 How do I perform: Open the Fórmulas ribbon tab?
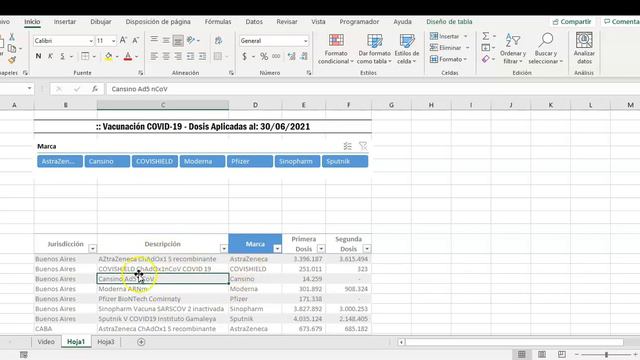click(218, 22)
